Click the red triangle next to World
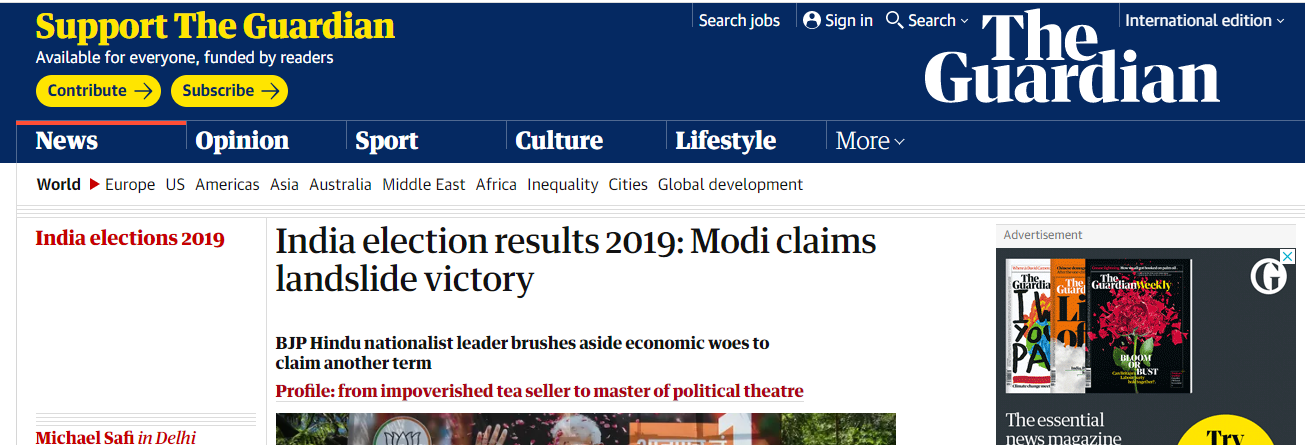This screenshot has height=445, width=1305. click(95, 184)
